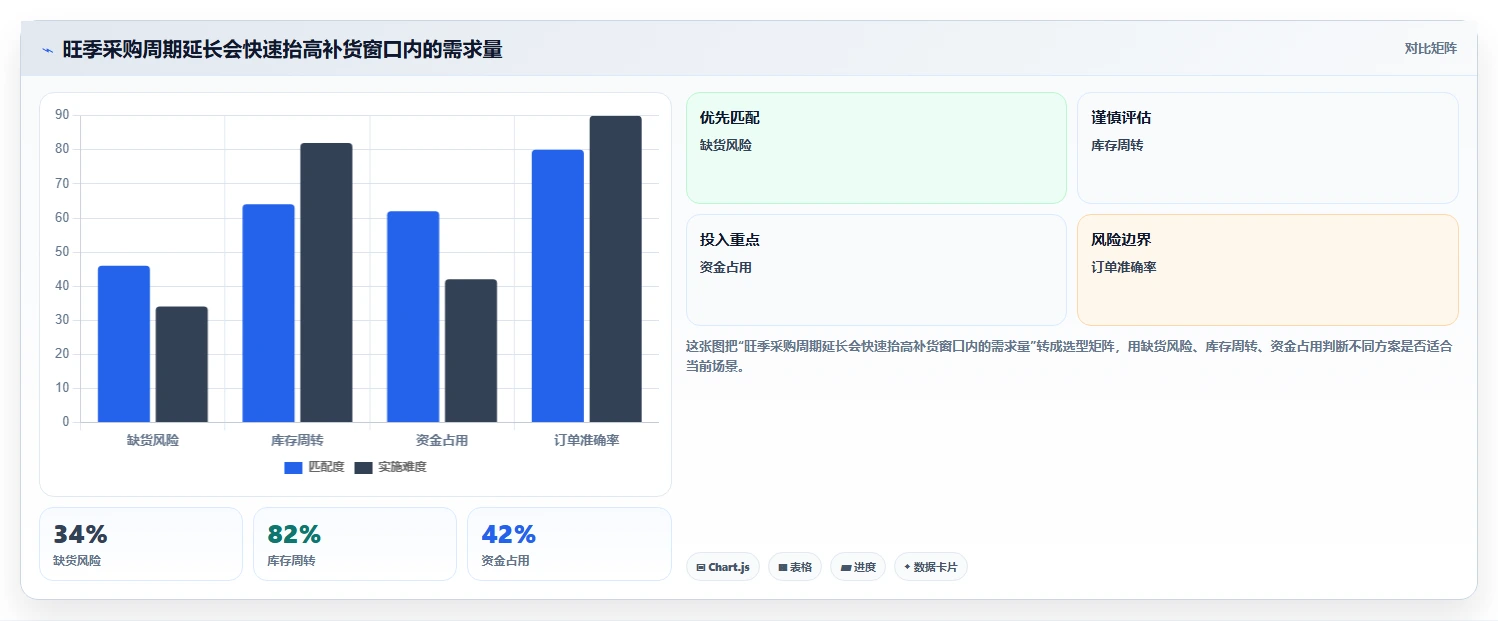Click the 对比矩阵 label in header

pos(1431,48)
